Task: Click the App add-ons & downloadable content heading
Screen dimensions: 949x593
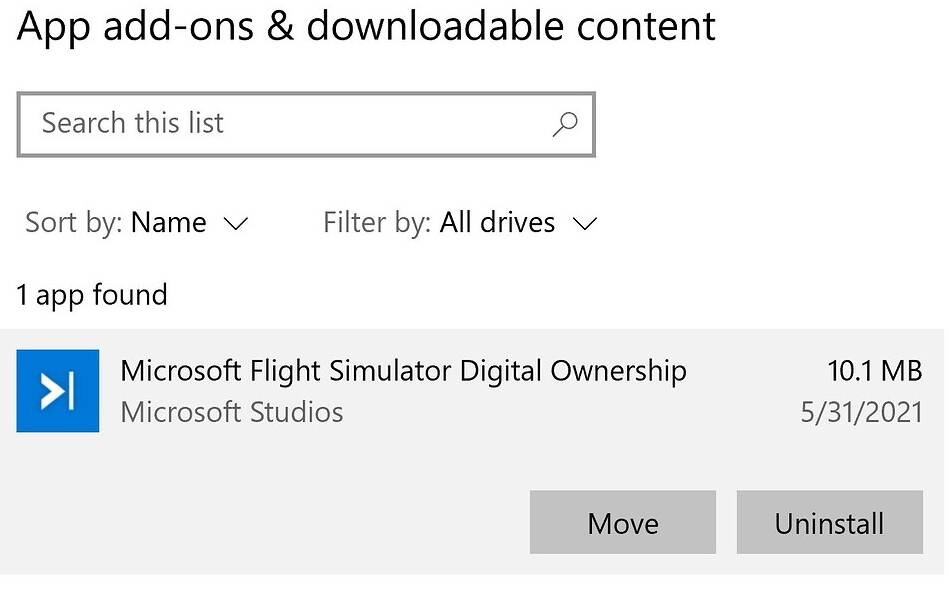Action: tap(366, 27)
